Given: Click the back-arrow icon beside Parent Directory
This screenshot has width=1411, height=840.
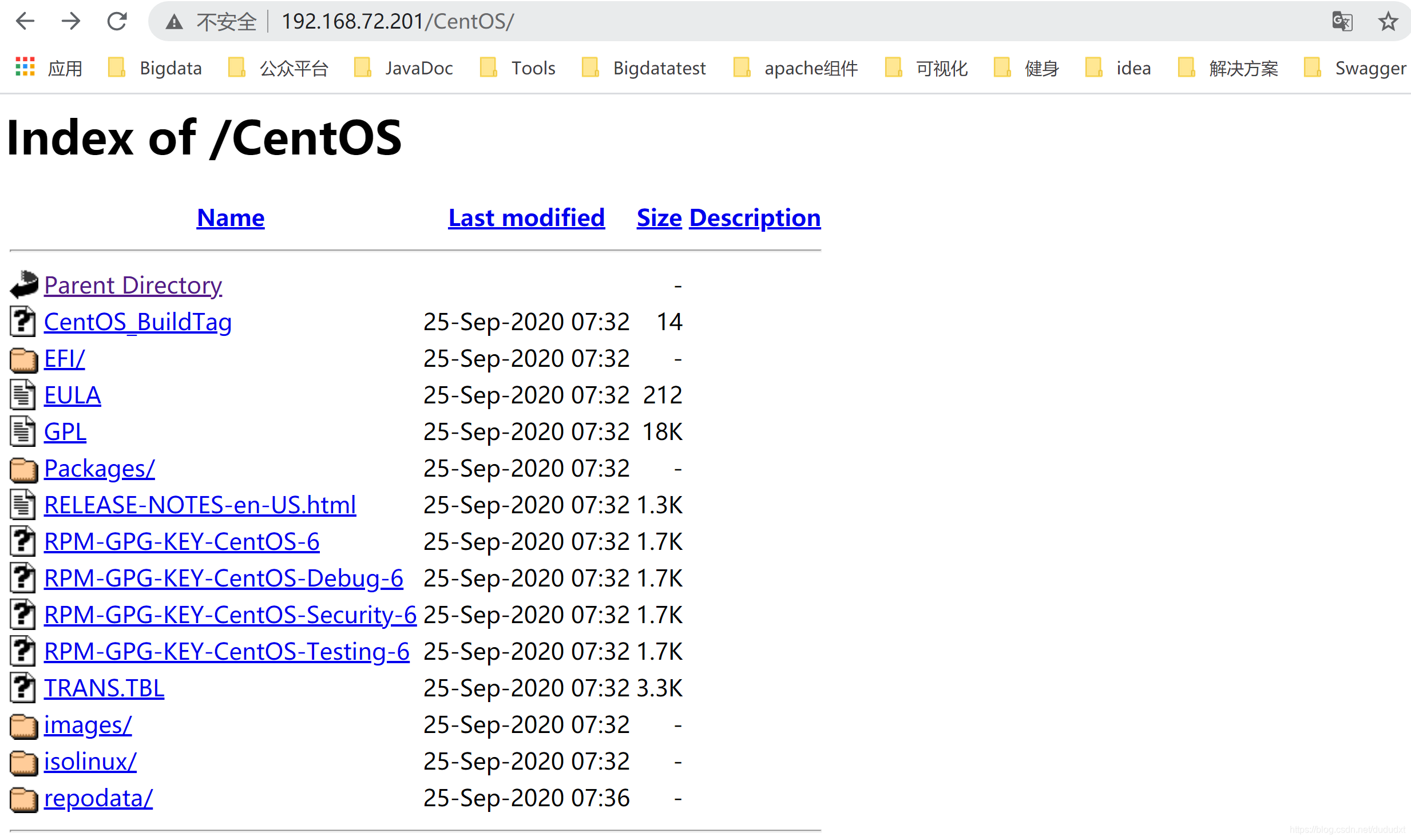Looking at the screenshot, I should 24,284.
